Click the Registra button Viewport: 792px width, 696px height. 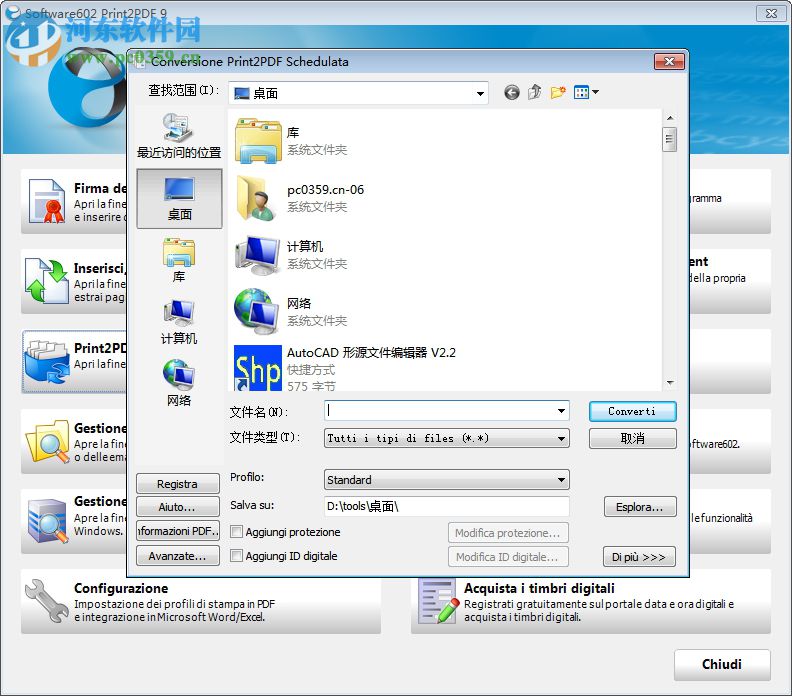click(x=178, y=484)
